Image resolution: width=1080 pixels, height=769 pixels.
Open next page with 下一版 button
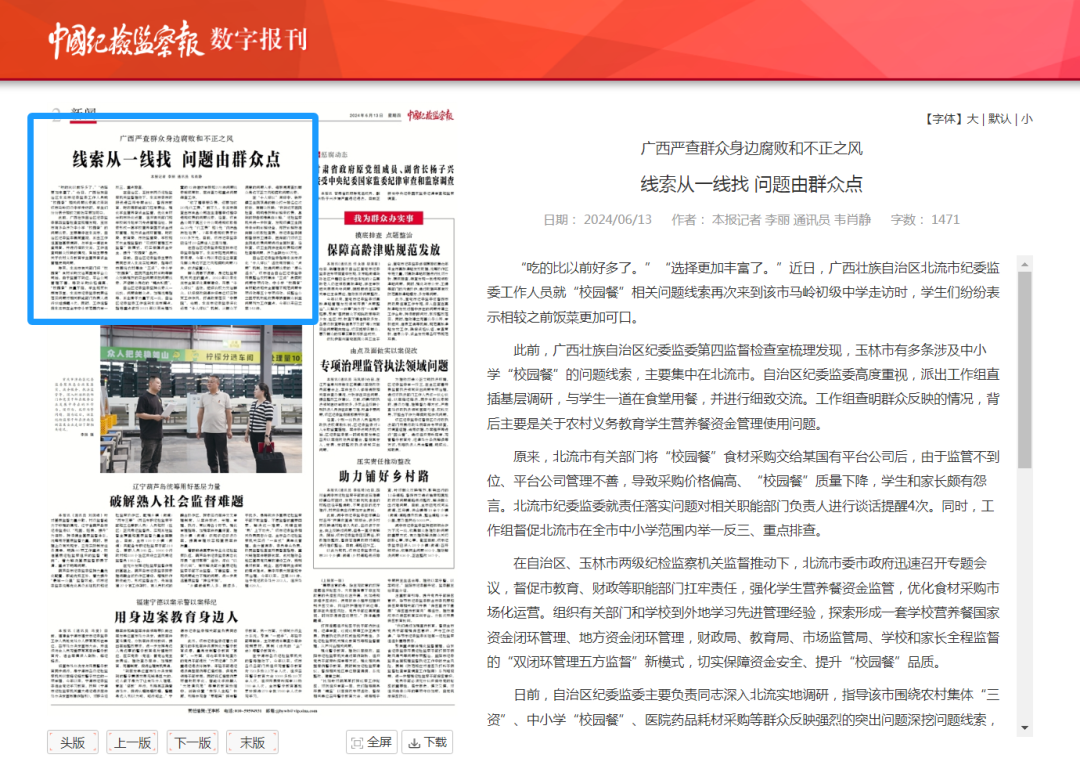coord(192,742)
